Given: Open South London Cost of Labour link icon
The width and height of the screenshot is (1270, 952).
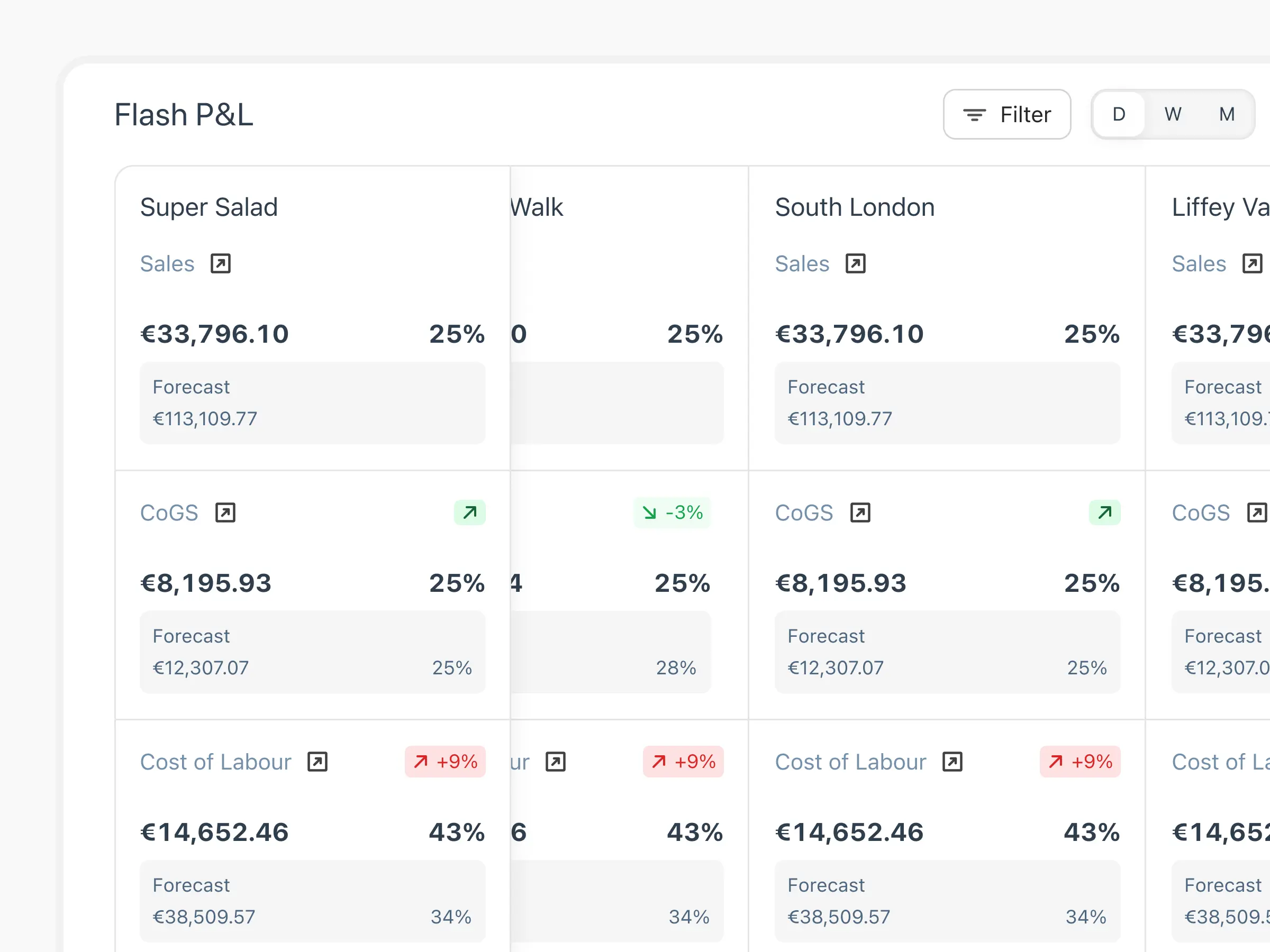Looking at the screenshot, I should coord(952,762).
